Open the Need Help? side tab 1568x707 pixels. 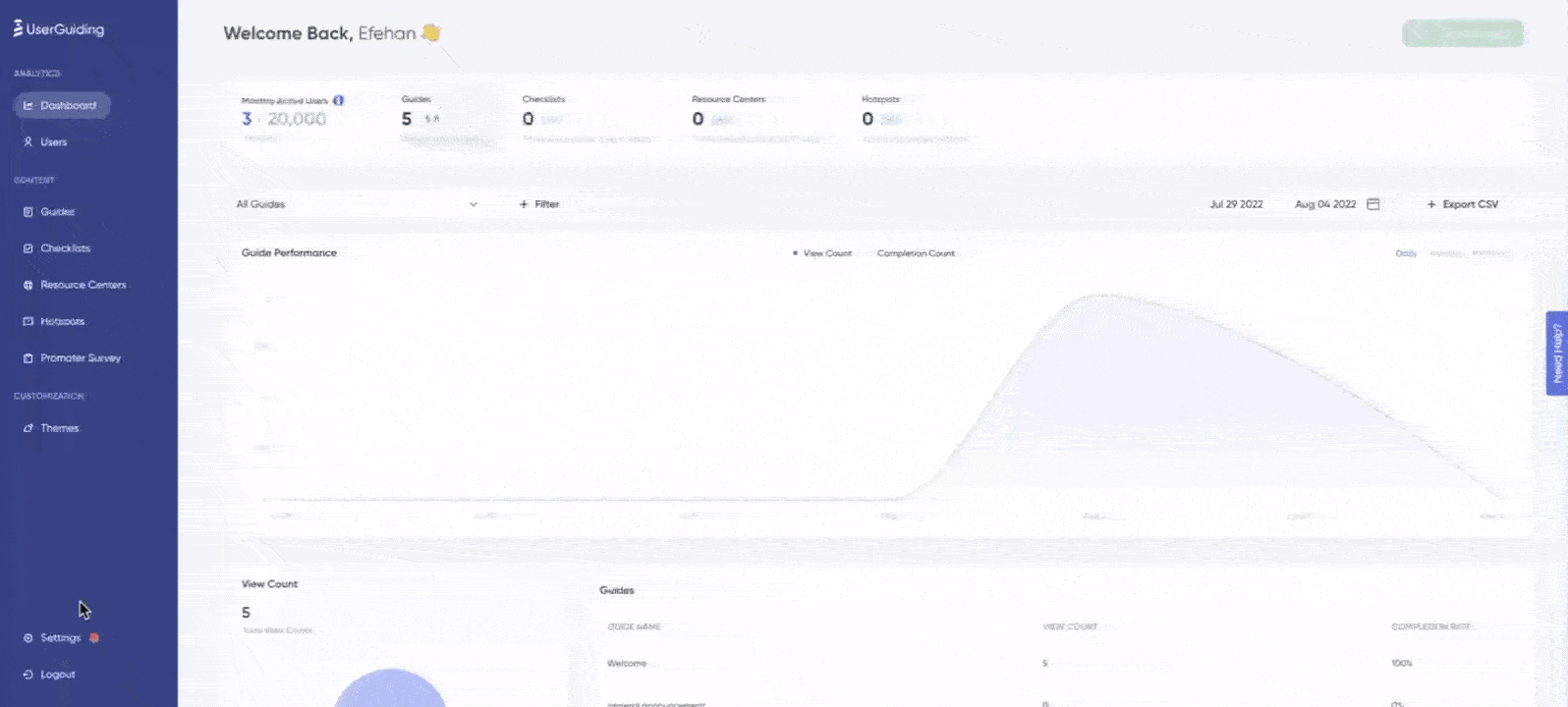1557,353
